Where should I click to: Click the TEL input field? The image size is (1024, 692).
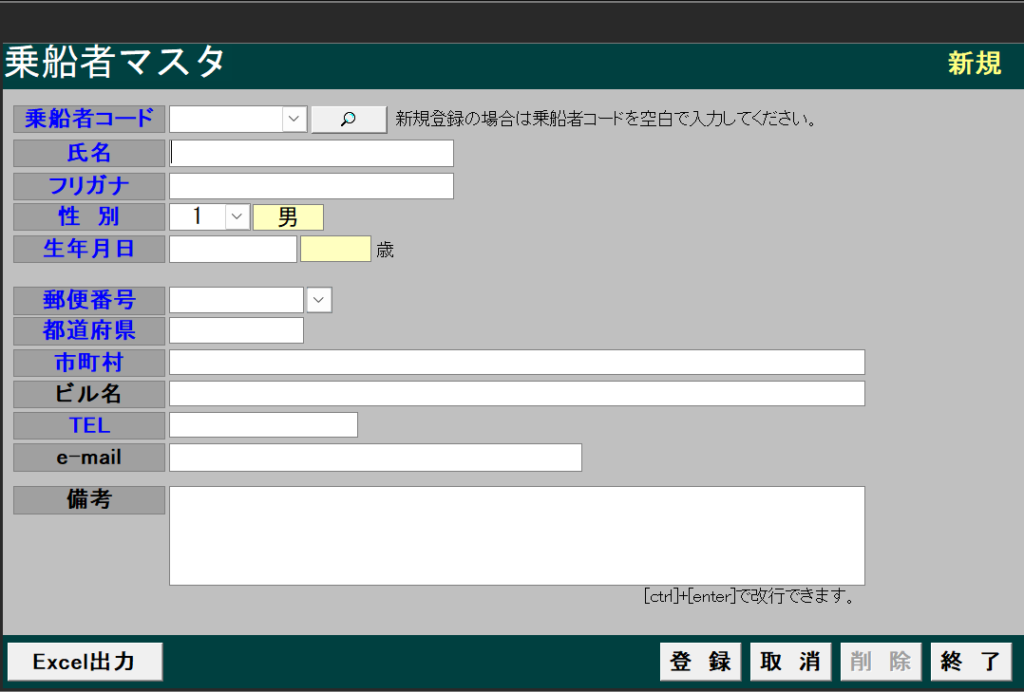click(x=263, y=425)
